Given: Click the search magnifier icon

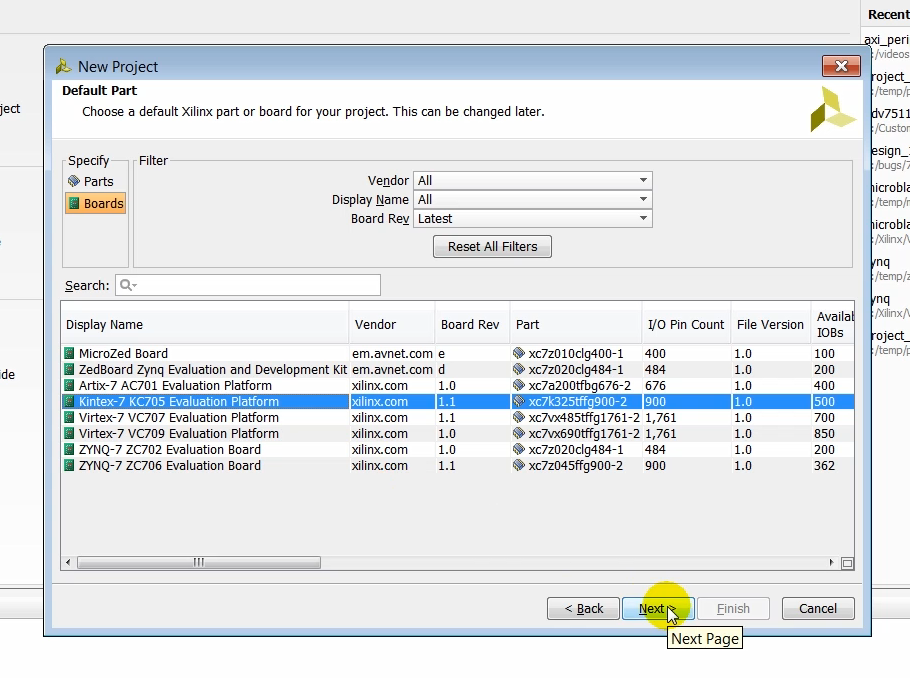Looking at the screenshot, I should (127, 286).
